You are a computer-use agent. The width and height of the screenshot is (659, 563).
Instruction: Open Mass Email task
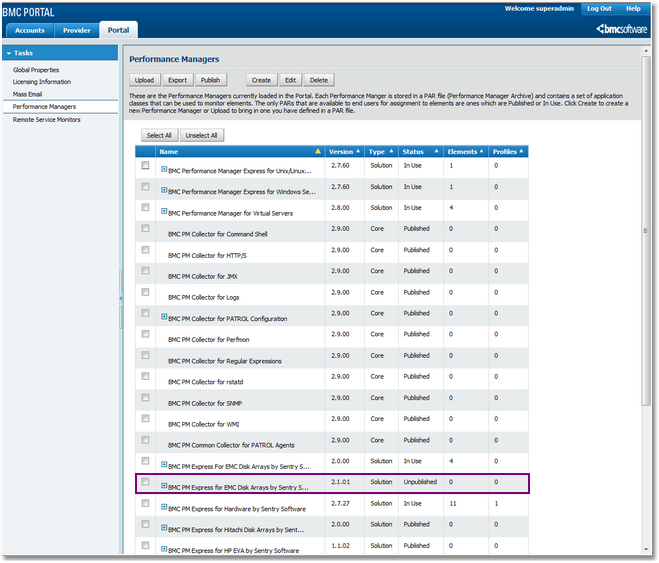click(x=27, y=94)
